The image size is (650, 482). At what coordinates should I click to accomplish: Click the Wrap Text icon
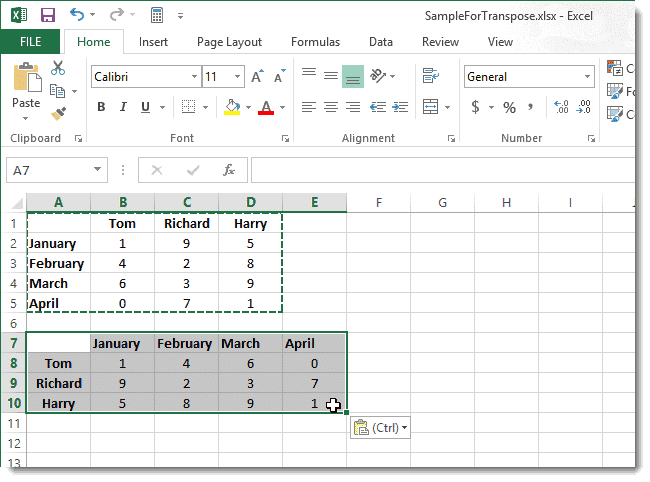[431, 76]
